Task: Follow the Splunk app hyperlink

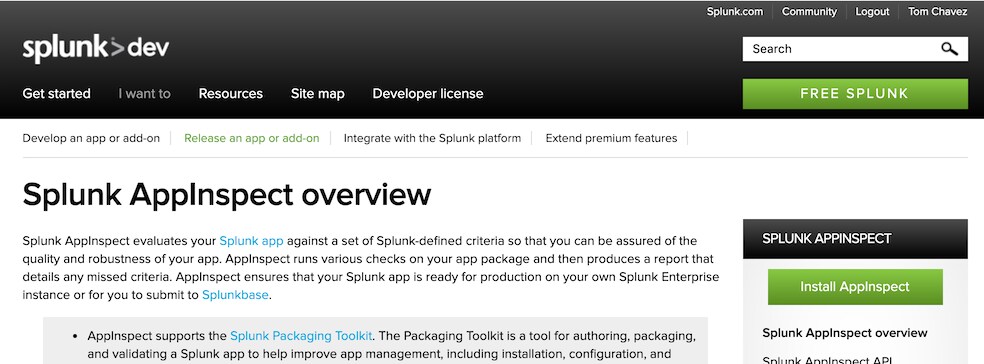Action: point(251,241)
